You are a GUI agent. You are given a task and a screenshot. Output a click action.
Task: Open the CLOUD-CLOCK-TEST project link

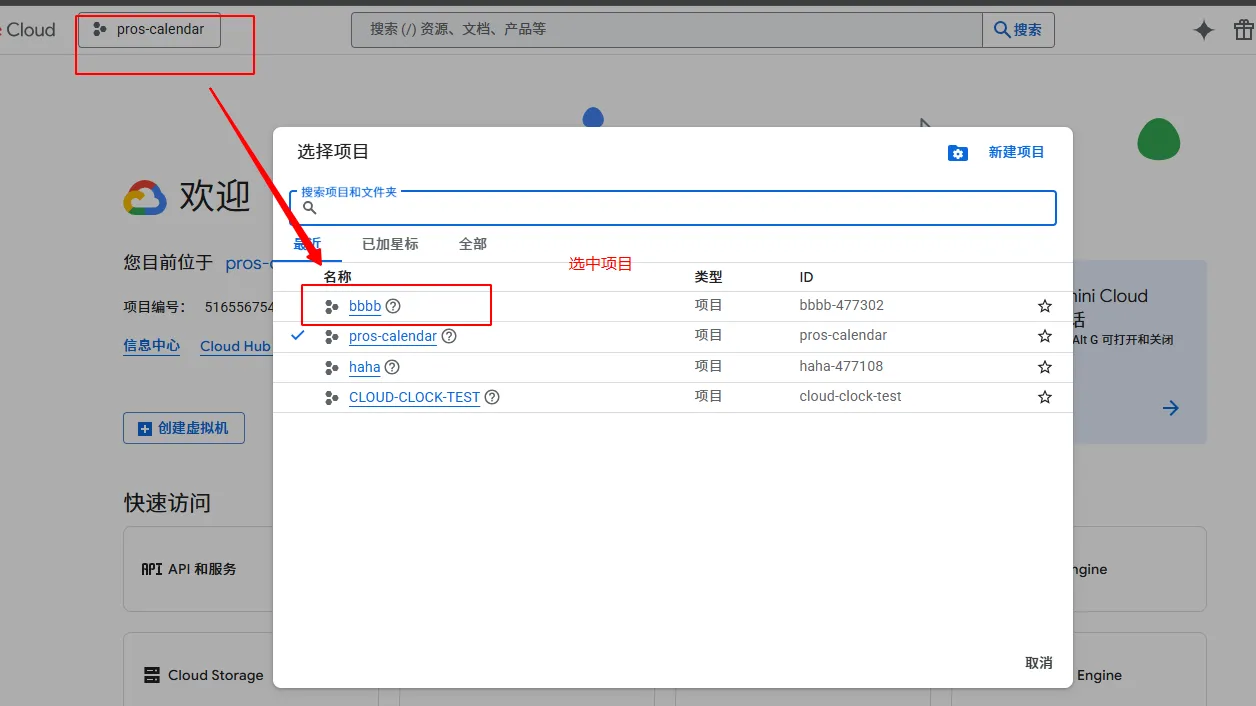tap(414, 397)
